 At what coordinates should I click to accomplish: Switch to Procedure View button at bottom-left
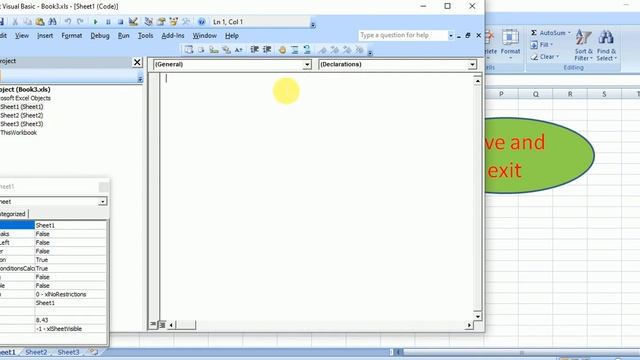[x=153, y=324]
